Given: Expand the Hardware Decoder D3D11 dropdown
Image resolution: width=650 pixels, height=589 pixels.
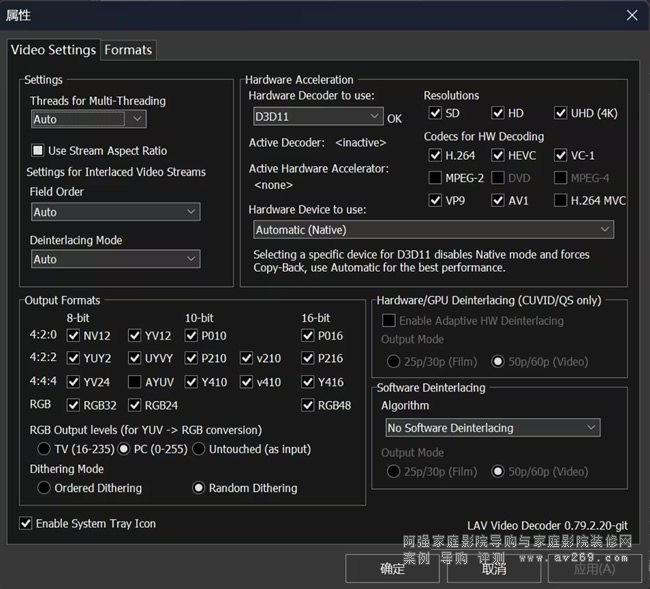Looking at the screenshot, I should coord(316,117).
